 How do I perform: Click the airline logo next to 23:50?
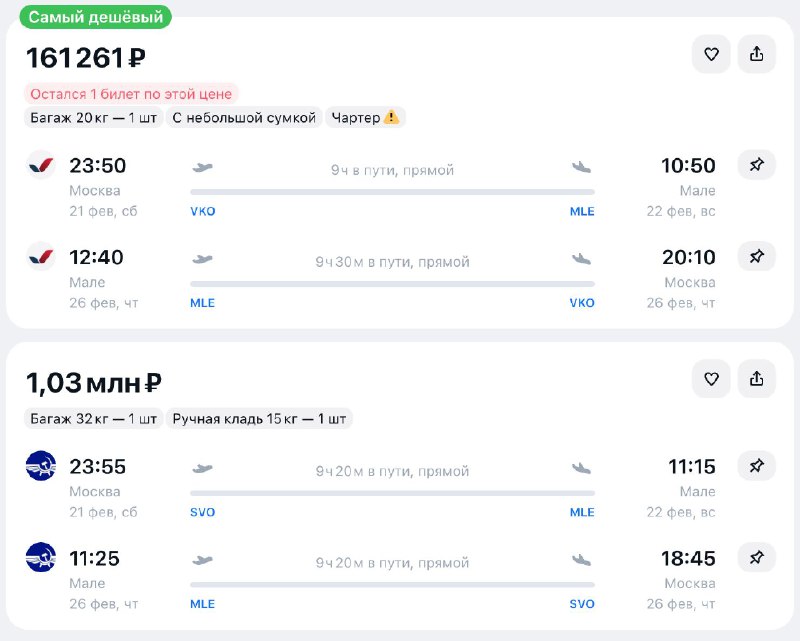pyautogui.click(x=41, y=165)
